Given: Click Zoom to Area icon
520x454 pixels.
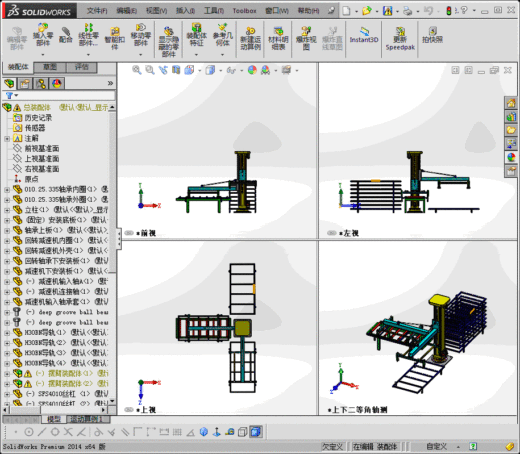Looking at the screenshot, I should [x=150, y=70].
